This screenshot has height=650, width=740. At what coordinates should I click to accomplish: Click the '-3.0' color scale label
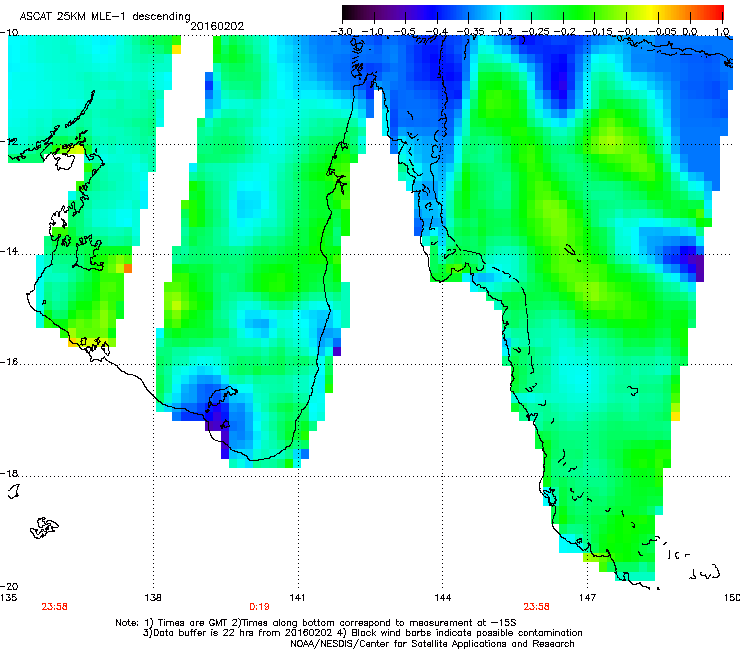(x=341, y=32)
